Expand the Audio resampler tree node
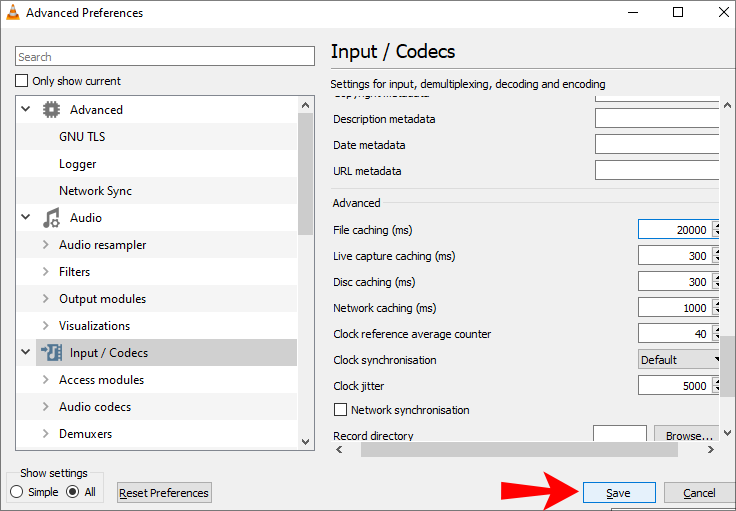 click(46, 245)
